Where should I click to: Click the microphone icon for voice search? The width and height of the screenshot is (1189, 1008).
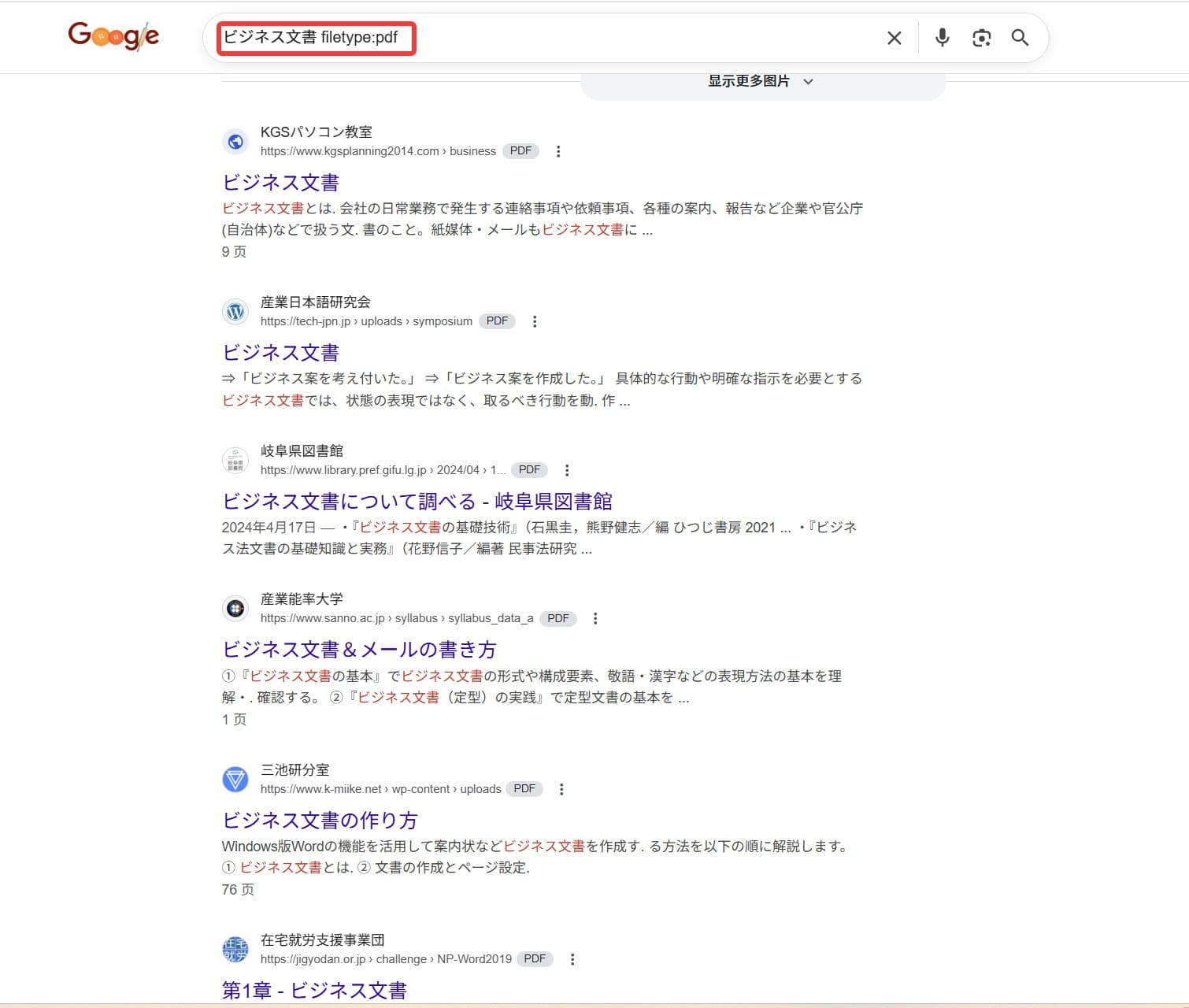pyautogui.click(x=942, y=37)
